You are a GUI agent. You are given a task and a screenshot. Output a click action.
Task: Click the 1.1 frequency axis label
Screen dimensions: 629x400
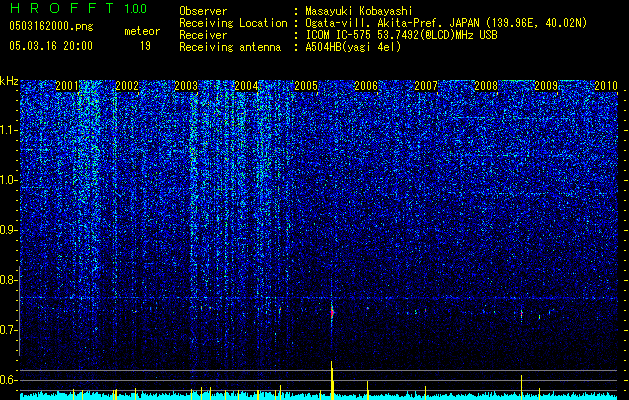click(9, 130)
